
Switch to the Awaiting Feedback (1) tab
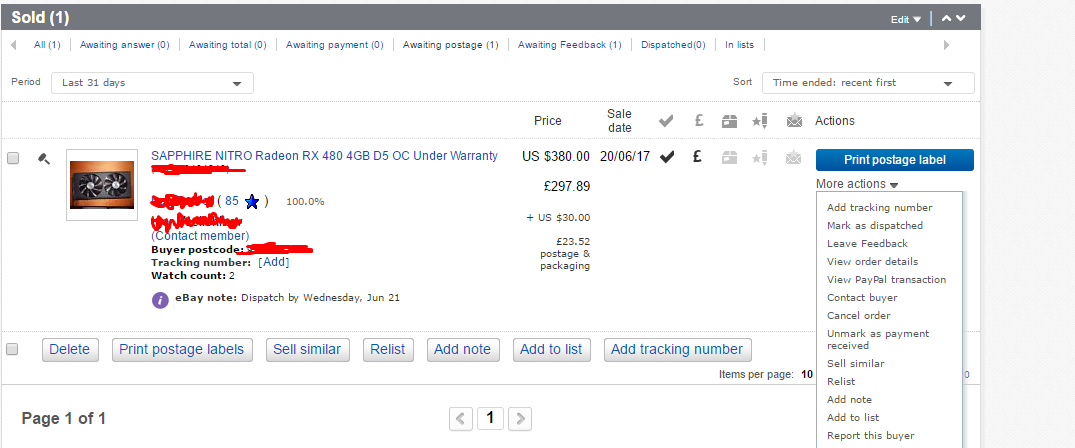click(x=569, y=45)
